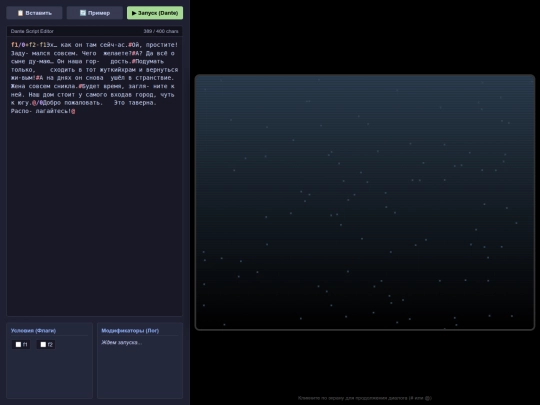Image resolution: width=540 pixels, height=405 pixels.
Task: Click the starry preview screen to continue dialog
Action: point(365,202)
